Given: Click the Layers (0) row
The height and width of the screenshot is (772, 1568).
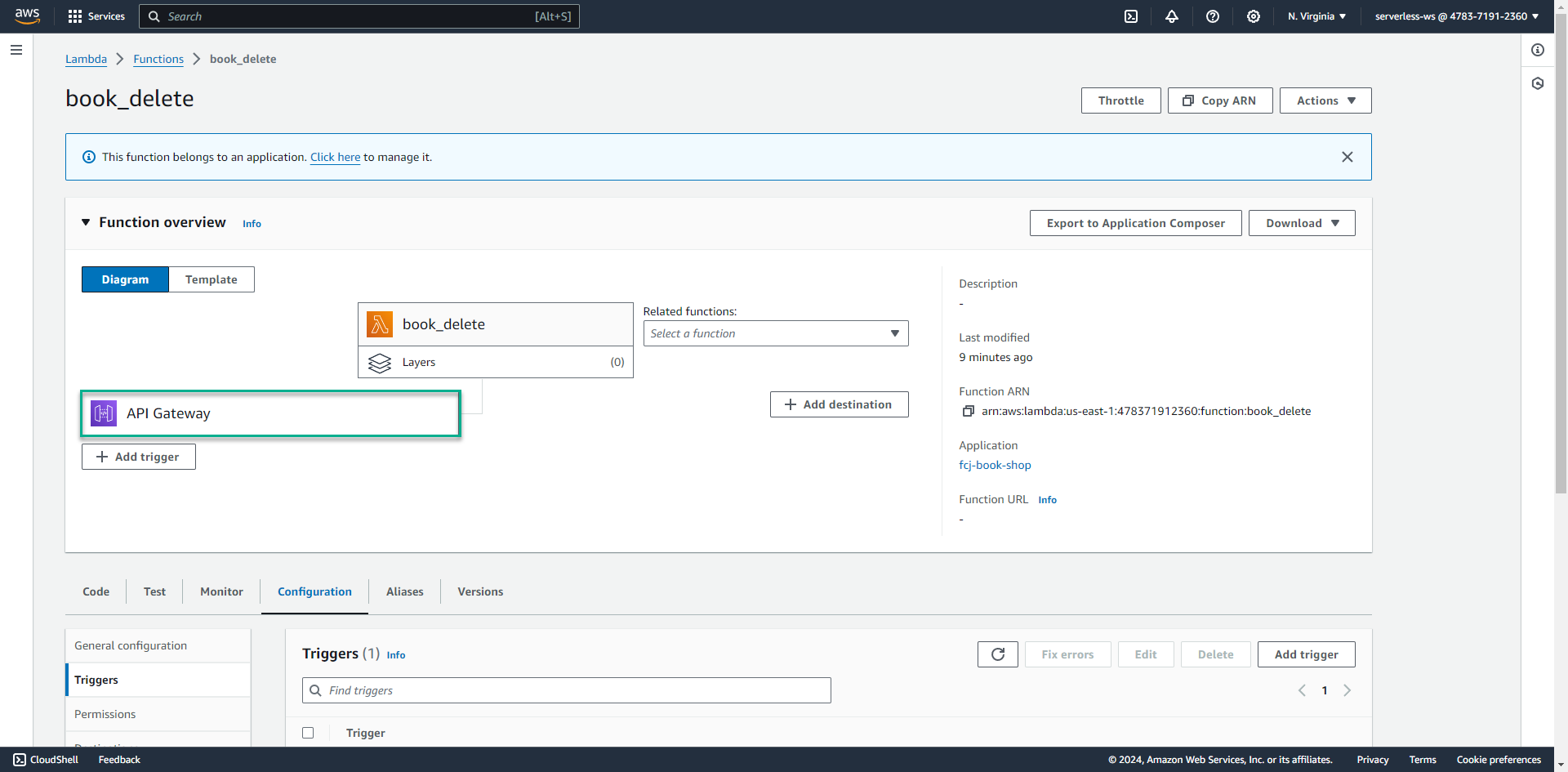Looking at the screenshot, I should click(x=496, y=362).
